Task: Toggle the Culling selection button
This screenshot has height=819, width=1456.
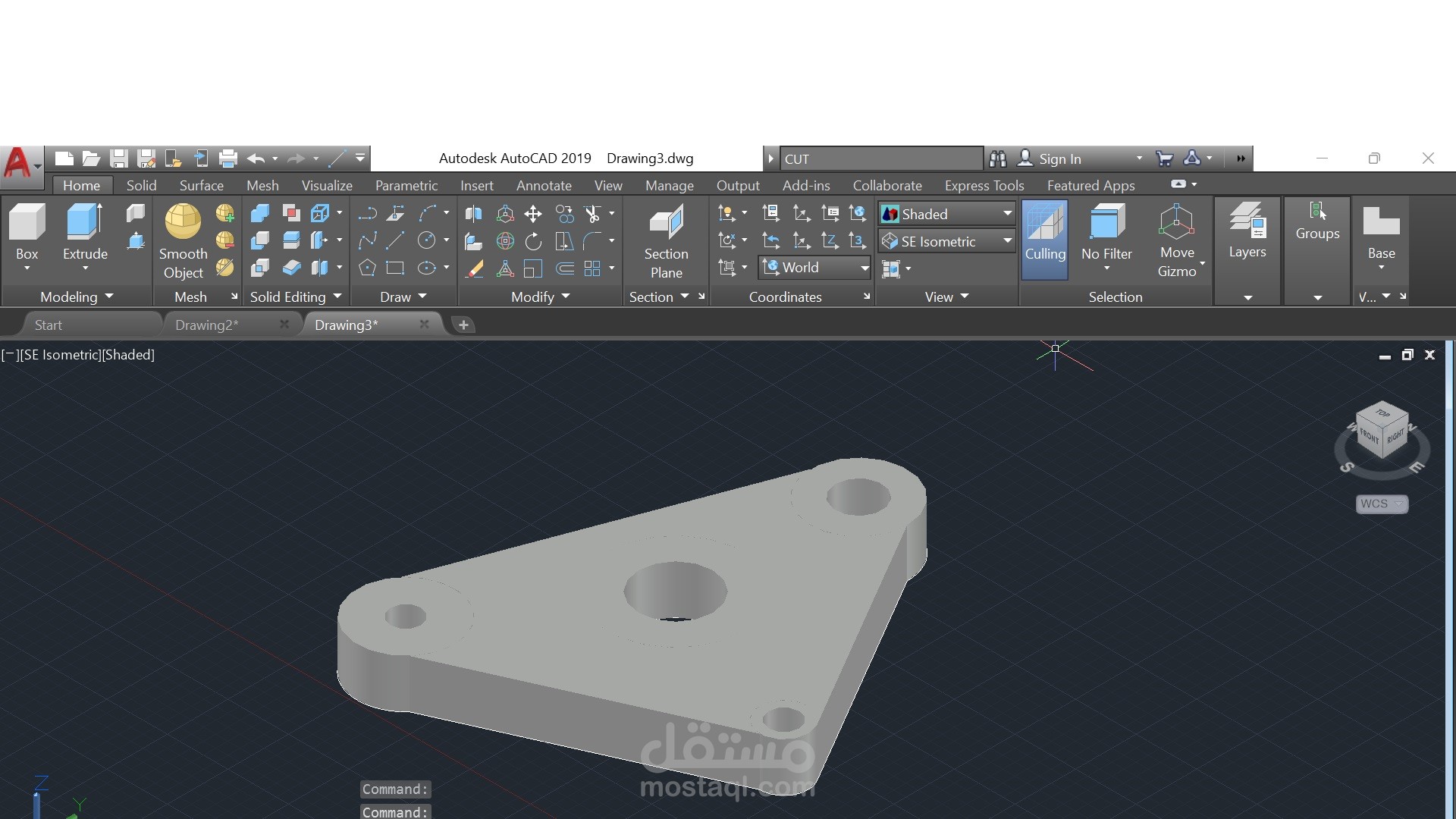Action: coord(1045,240)
